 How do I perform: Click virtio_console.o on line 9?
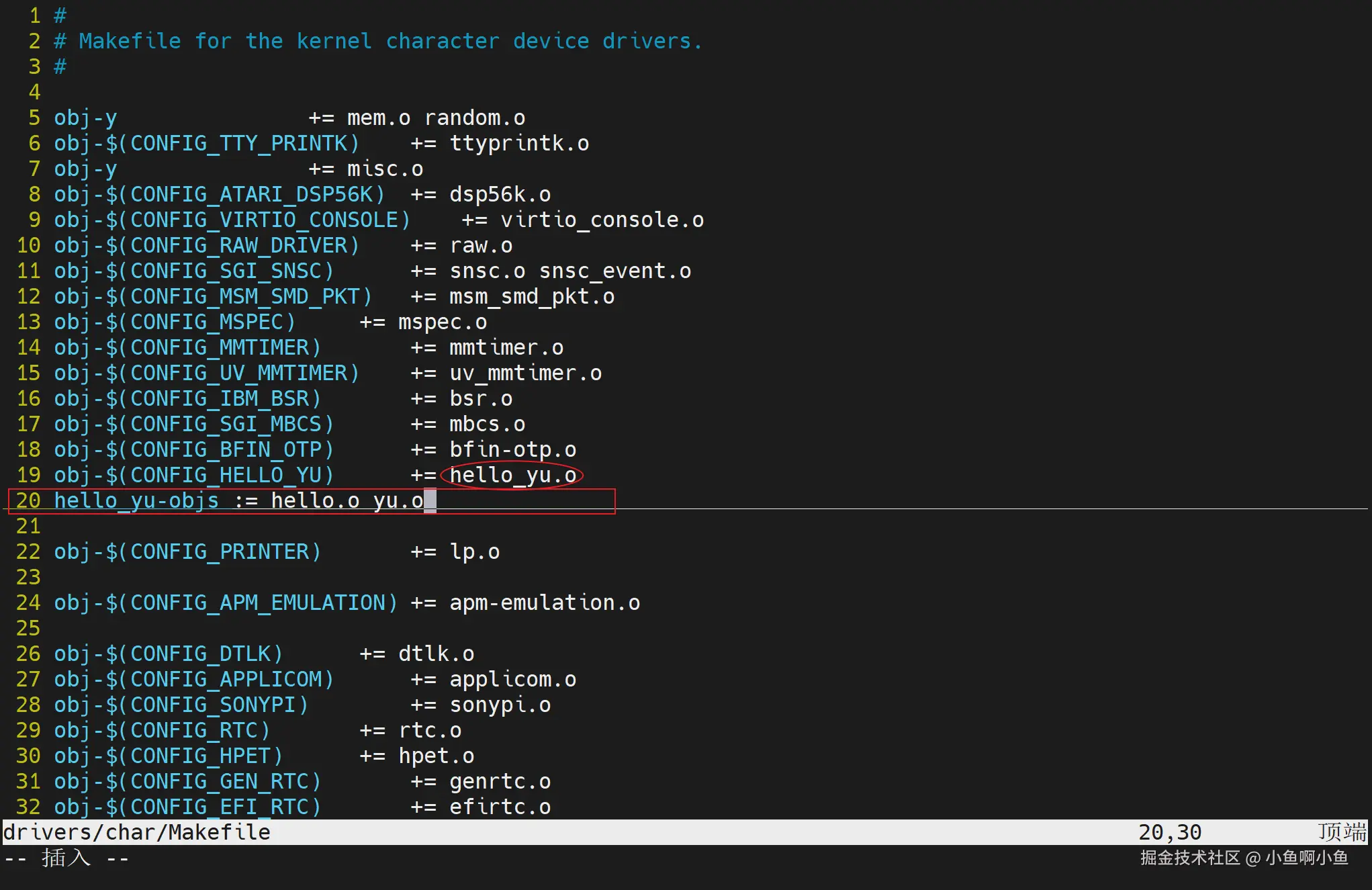click(602, 220)
